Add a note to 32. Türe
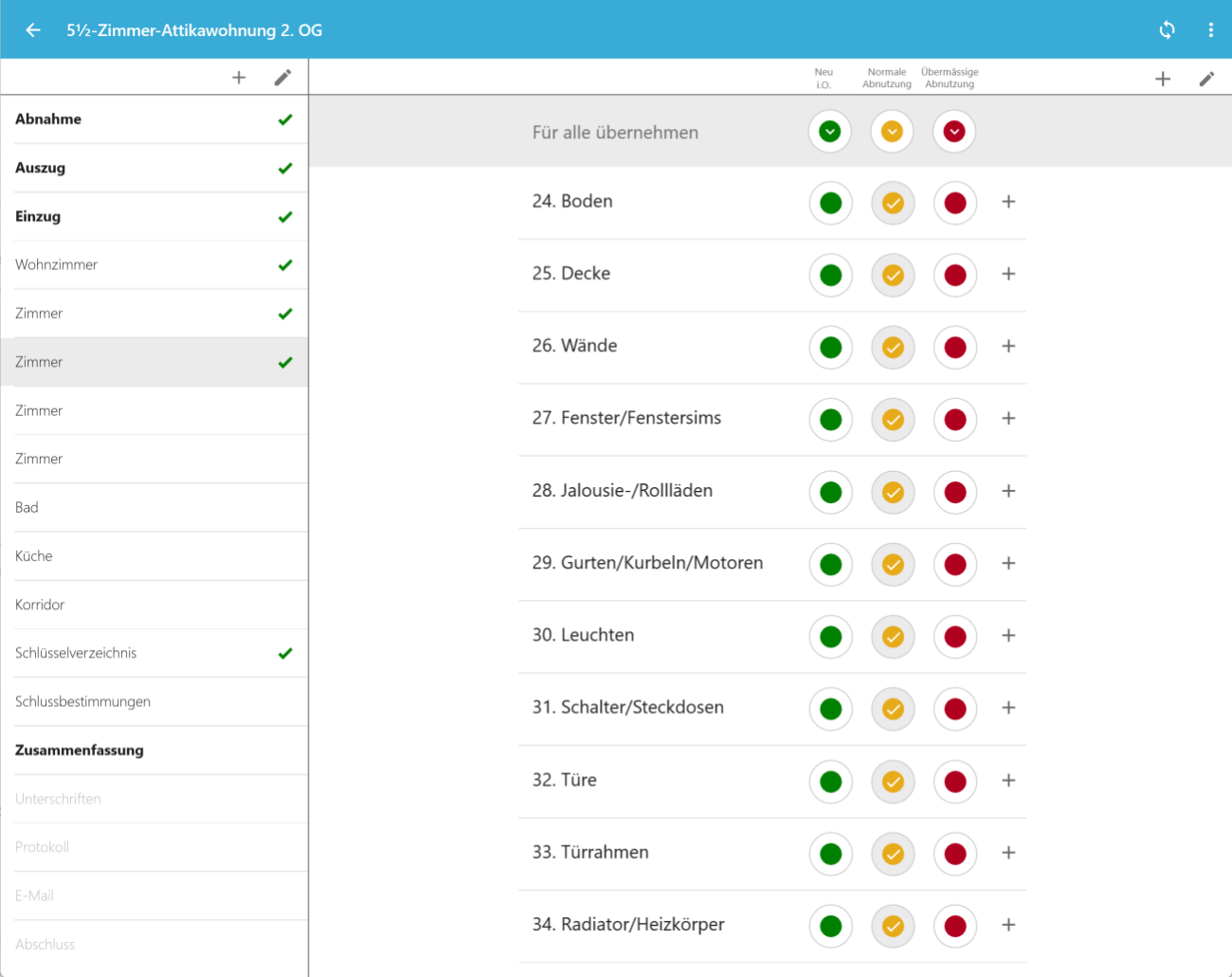The image size is (1232, 977). pyautogui.click(x=1008, y=780)
